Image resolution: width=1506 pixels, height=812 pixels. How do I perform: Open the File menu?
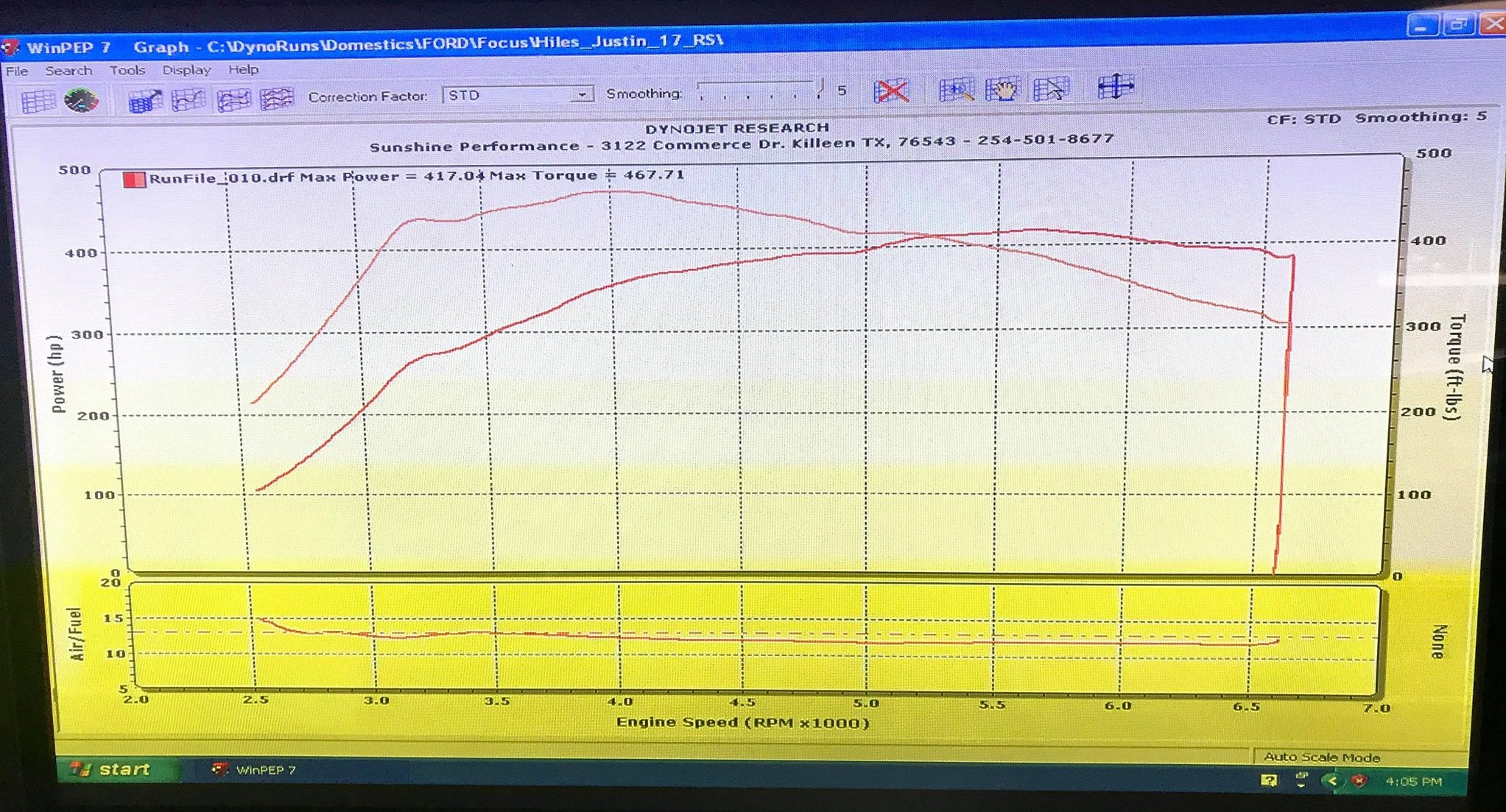click(x=17, y=71)
